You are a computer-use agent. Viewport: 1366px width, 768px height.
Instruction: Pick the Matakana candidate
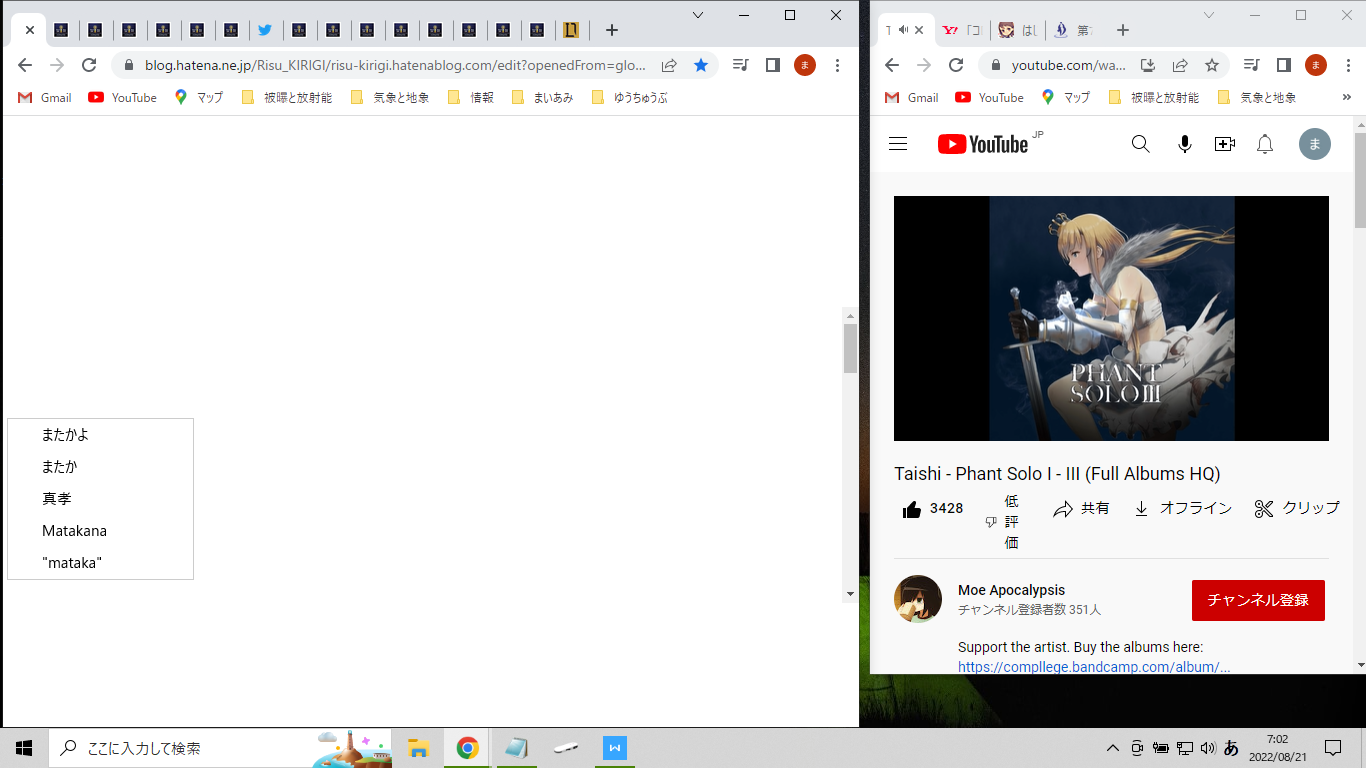point(100,531)
